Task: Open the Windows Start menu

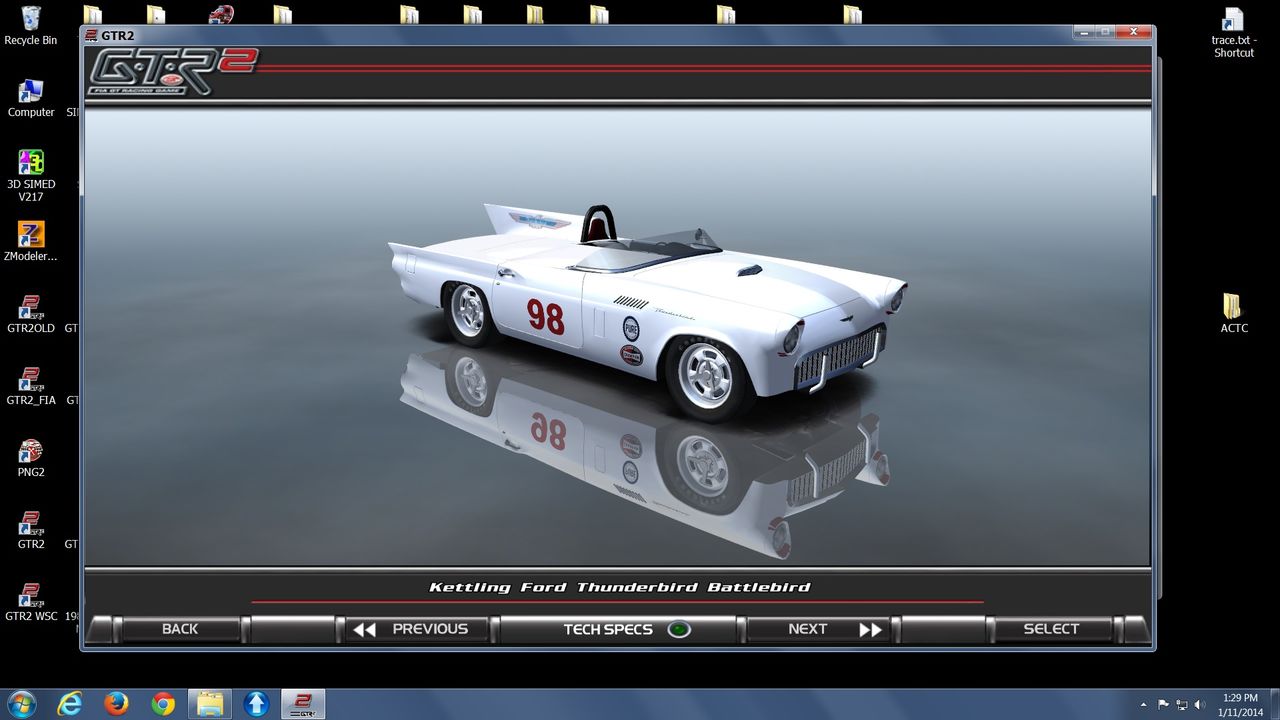Action: click(21, 704)
